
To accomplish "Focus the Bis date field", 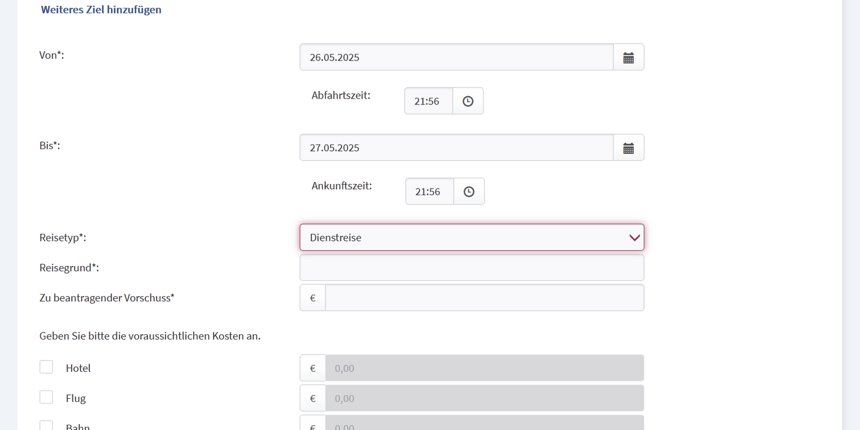I will 456,148.
